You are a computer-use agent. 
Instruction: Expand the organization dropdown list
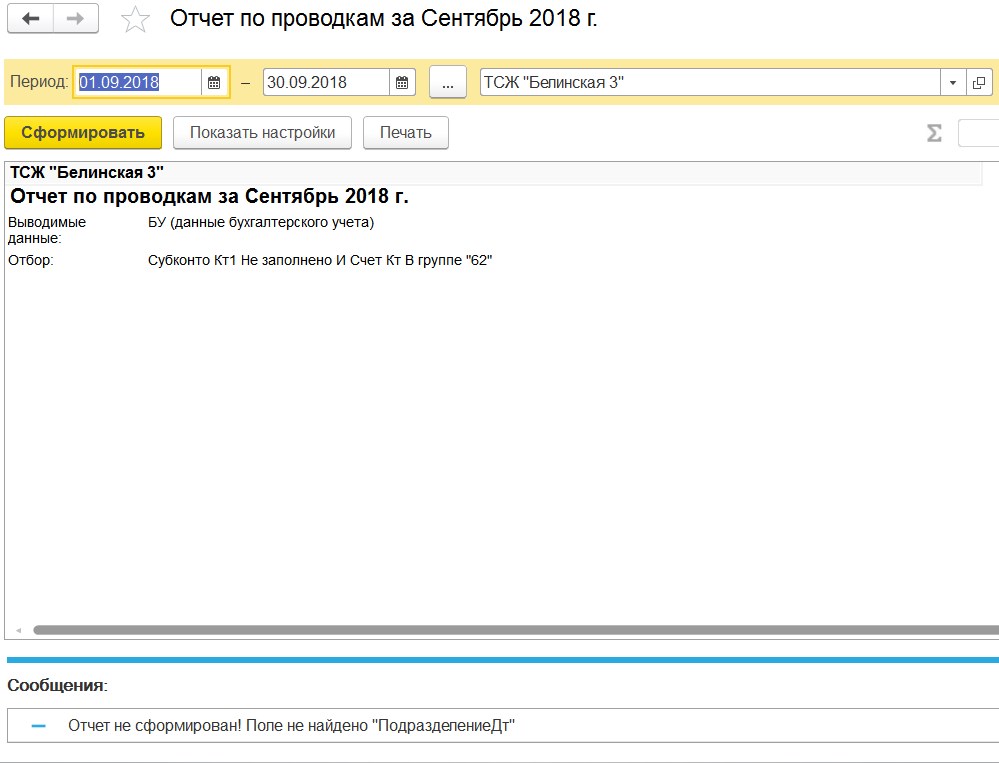[x=952, y=83]
